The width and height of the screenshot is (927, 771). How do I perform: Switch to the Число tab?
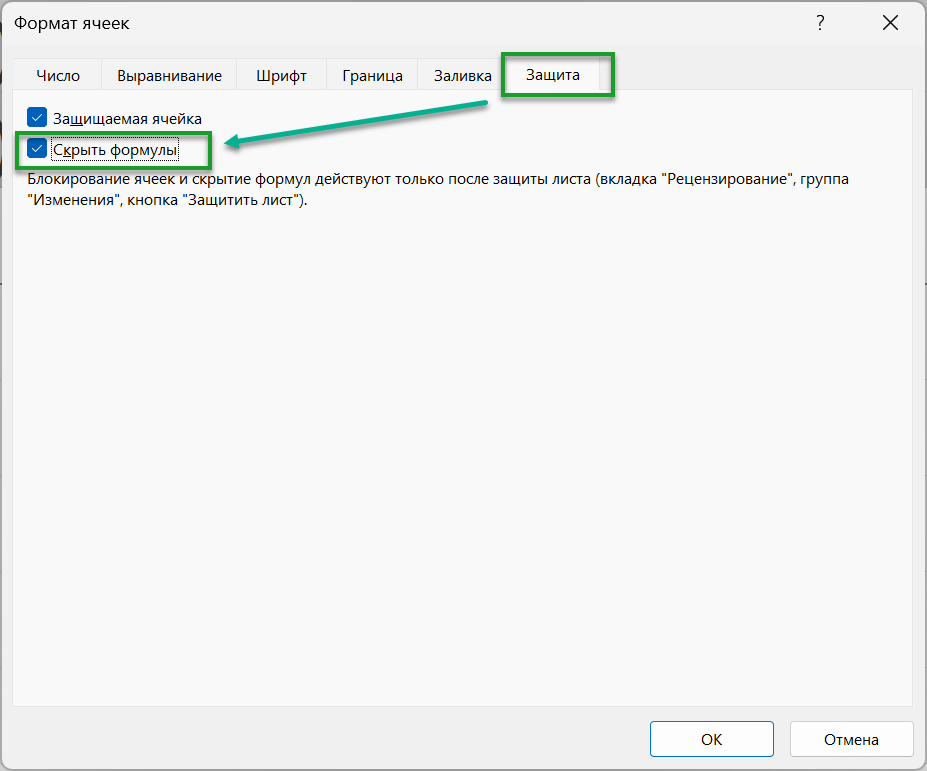point(58,76)
